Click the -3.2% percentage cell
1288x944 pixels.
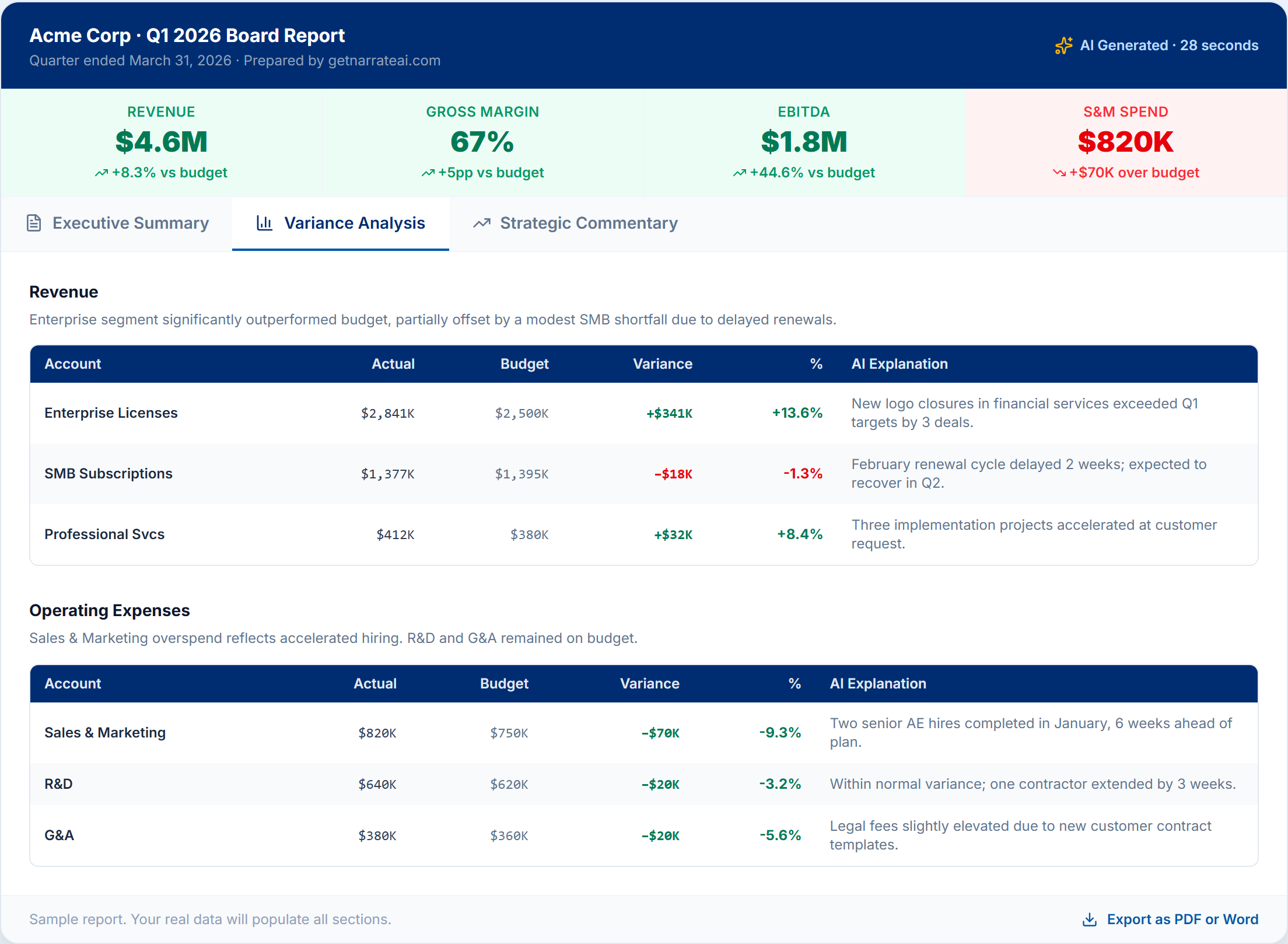[x=780, y=784]
